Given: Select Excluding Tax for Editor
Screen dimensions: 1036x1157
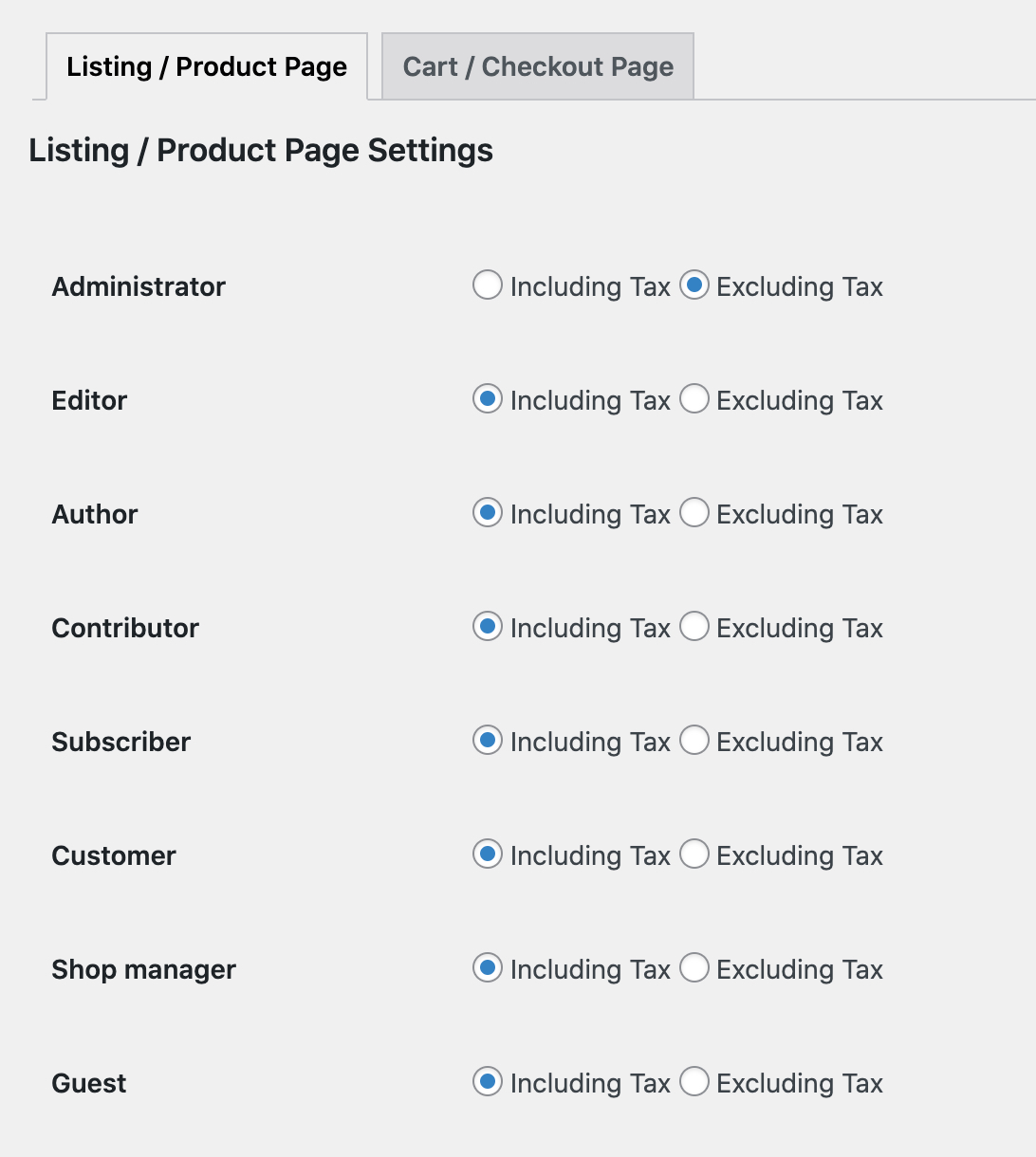Looking at the screenshot, I should click(695, 399).
